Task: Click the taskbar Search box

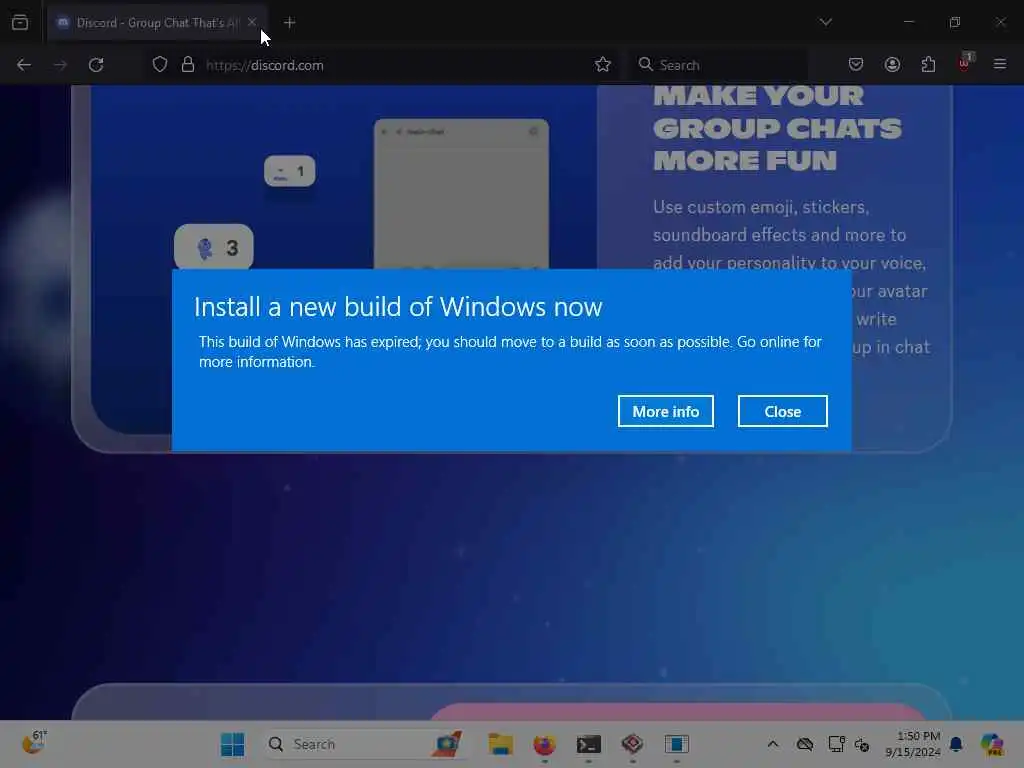Action: [x=366, y=744]
